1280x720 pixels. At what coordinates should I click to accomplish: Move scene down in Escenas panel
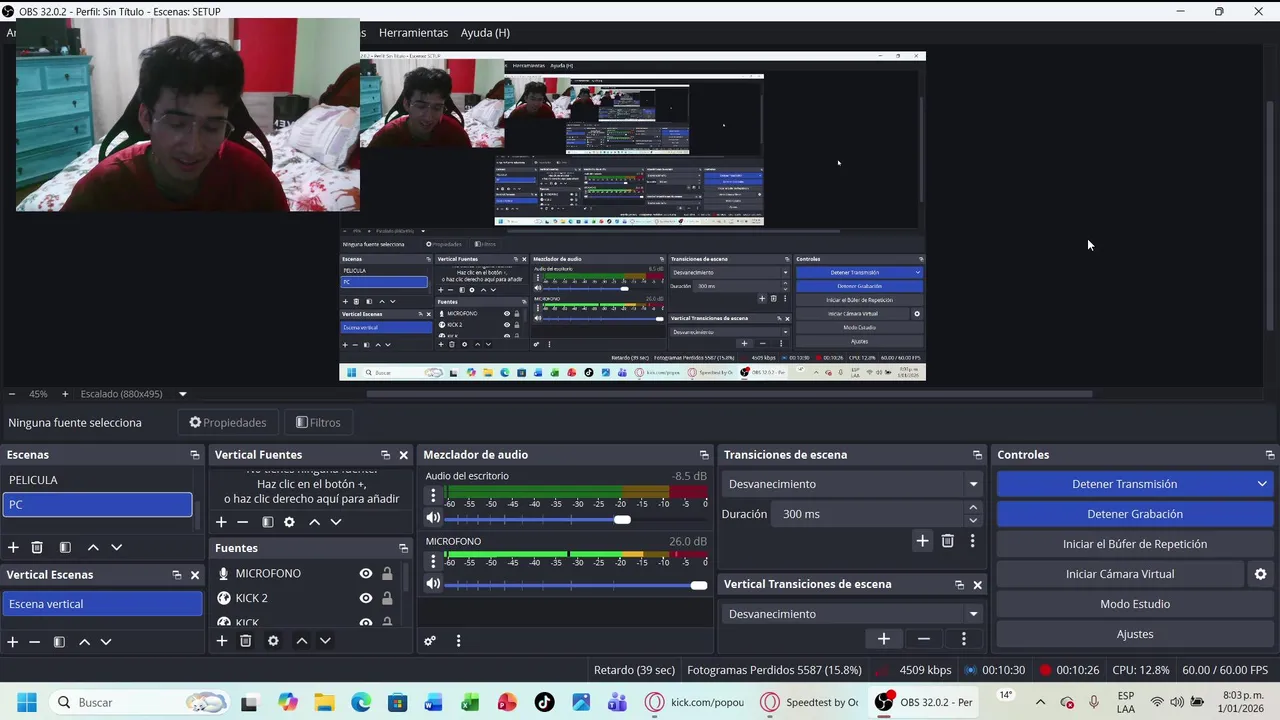click(116, 547)
